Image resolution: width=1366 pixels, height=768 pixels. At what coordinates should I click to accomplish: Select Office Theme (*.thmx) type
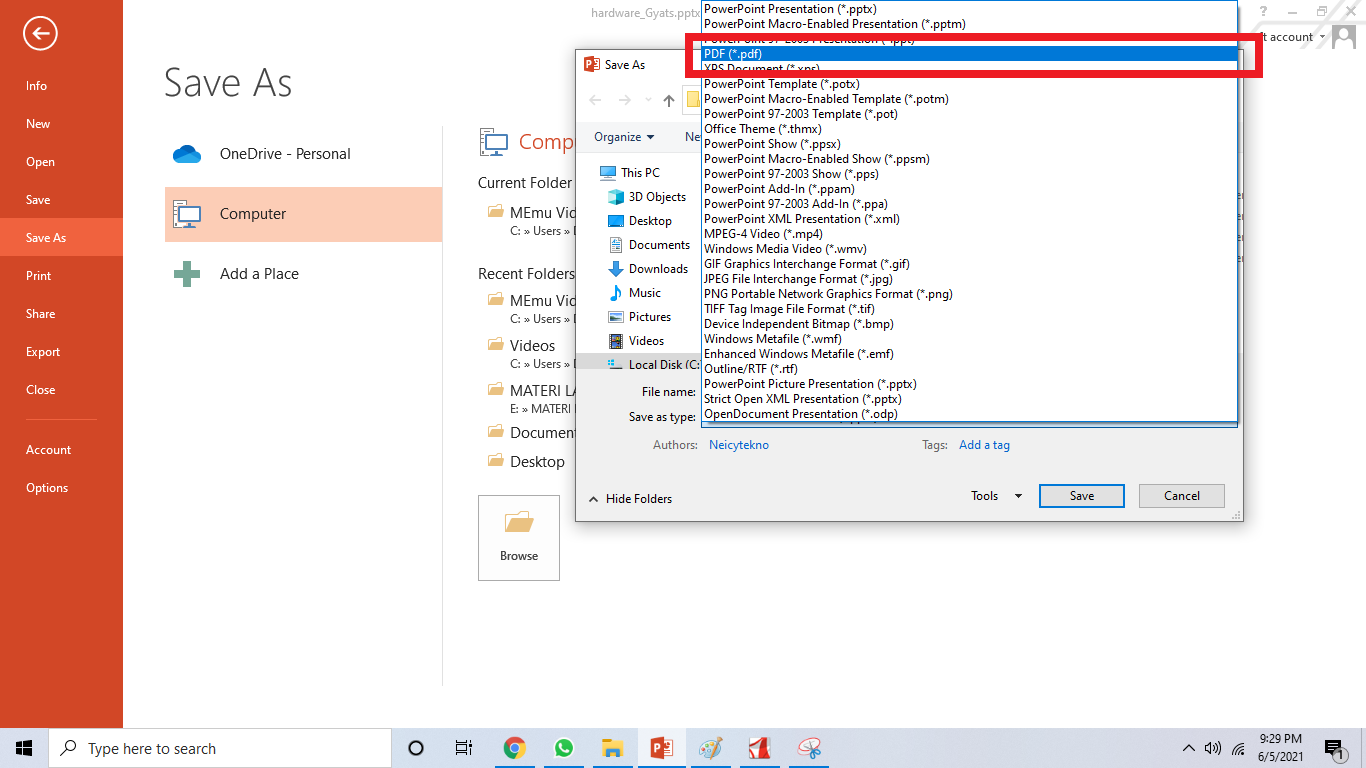point(969,129)
